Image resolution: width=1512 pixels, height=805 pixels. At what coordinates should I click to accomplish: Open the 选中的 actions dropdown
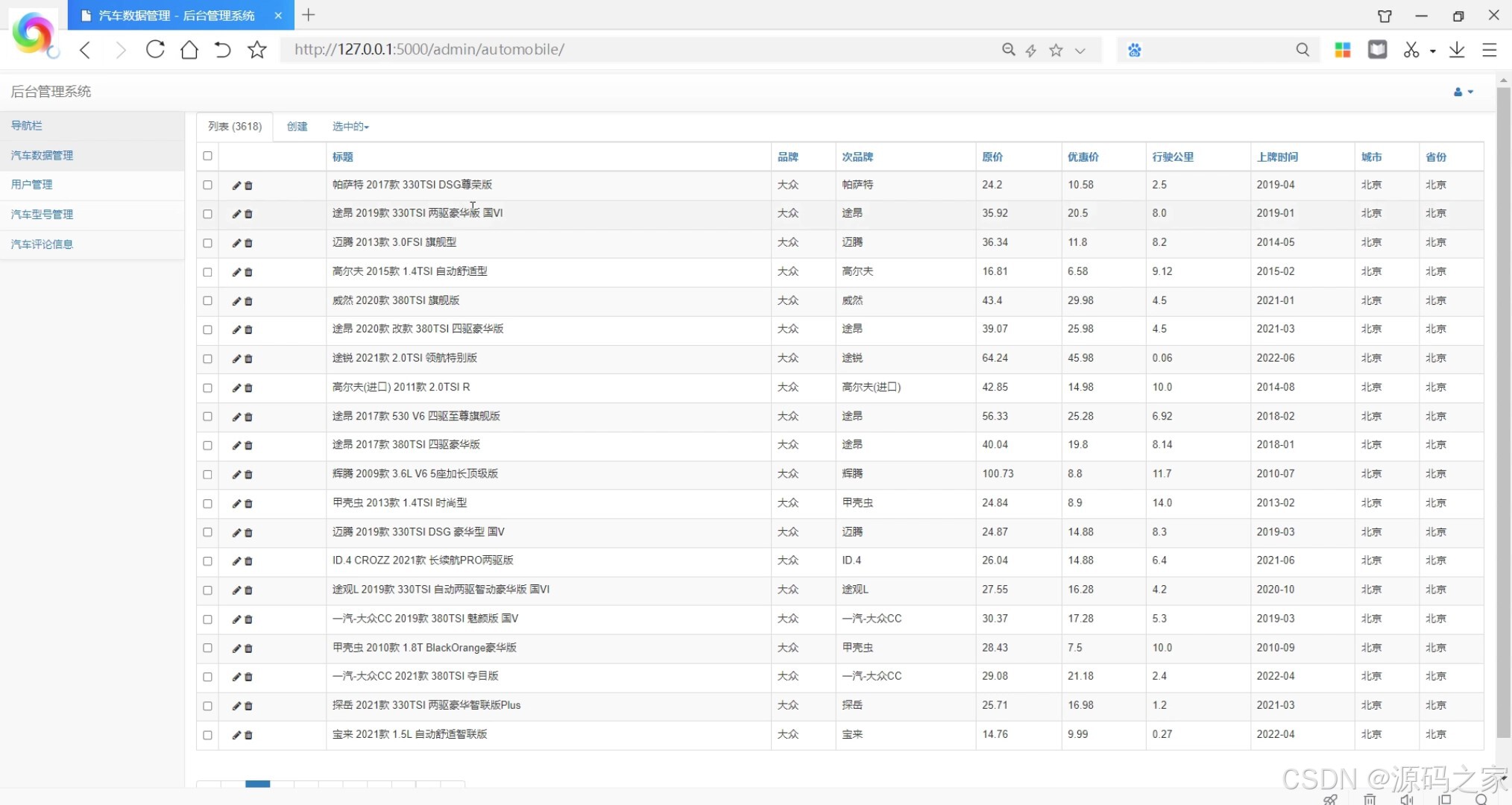pos(350,127)
